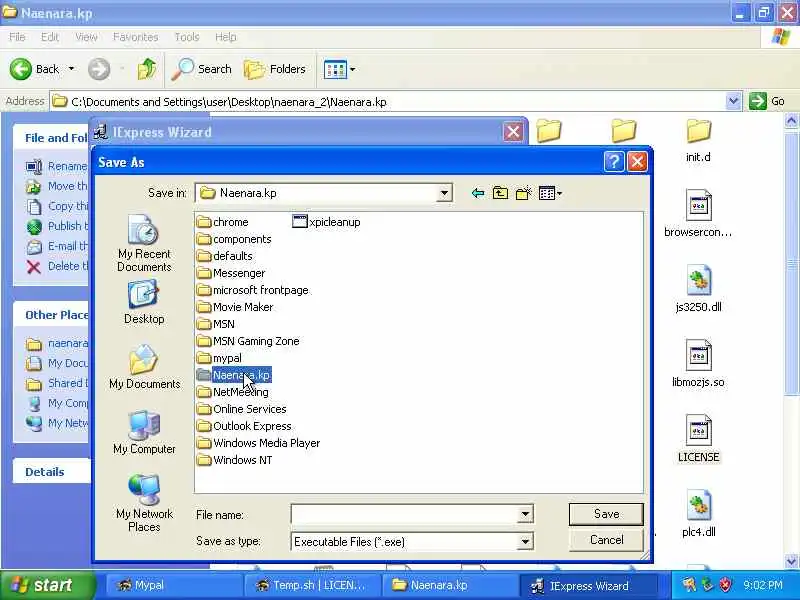Switch to Temp.sh taskbar button
Image resolution: width=800 pixels, height=600 pixels.
[x=312, y=585]
